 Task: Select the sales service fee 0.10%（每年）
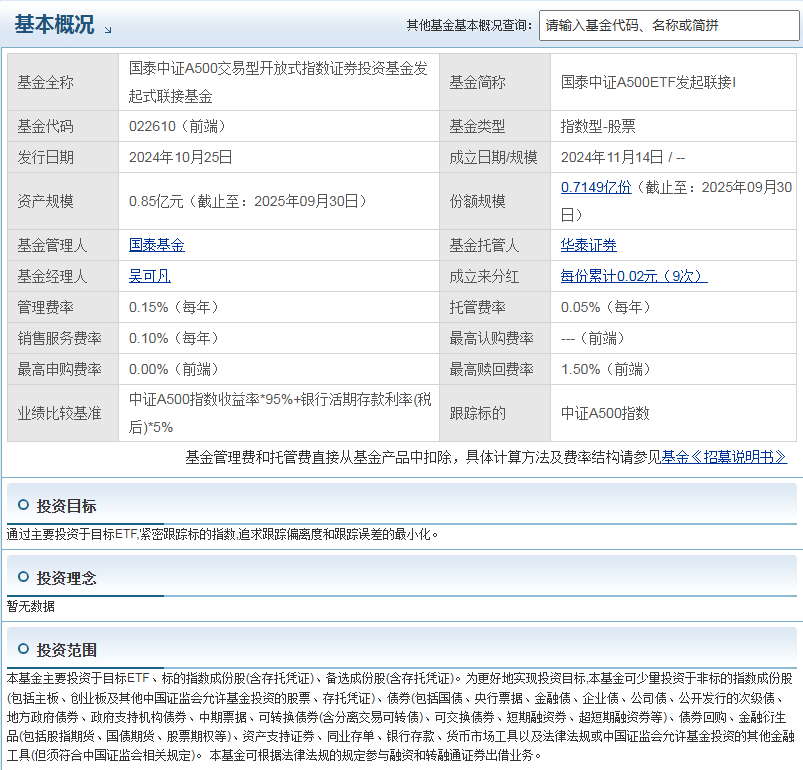tap(175, 338)
